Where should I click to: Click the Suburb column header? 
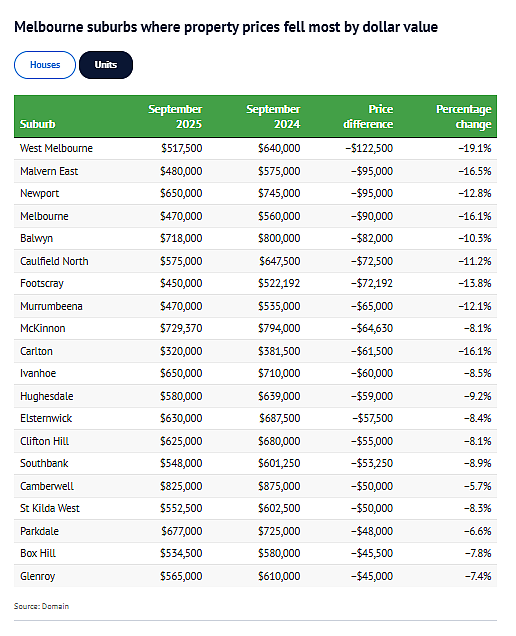[x=37, y=124]
